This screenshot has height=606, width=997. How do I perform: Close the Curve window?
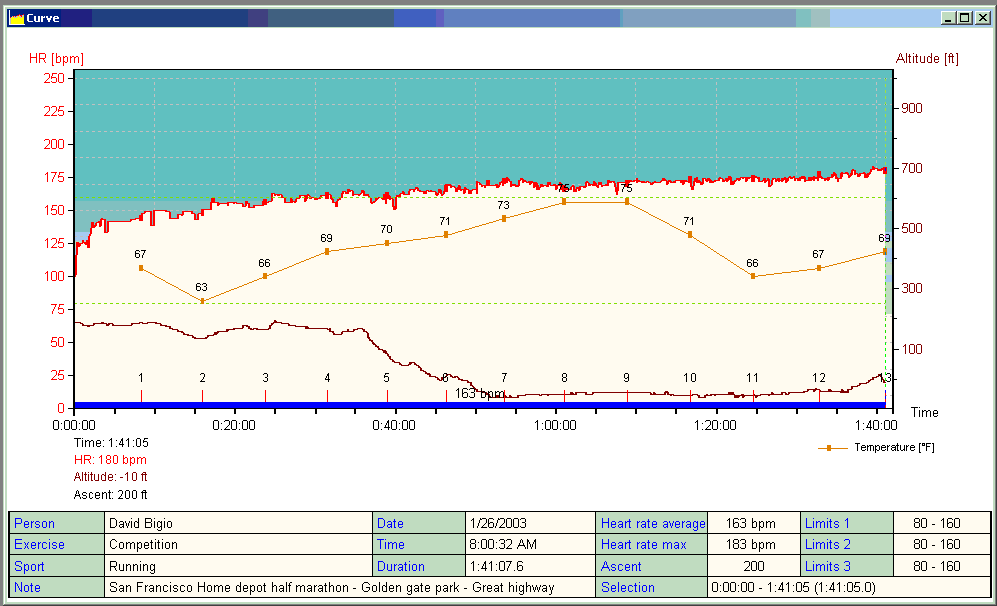point(981,18)
